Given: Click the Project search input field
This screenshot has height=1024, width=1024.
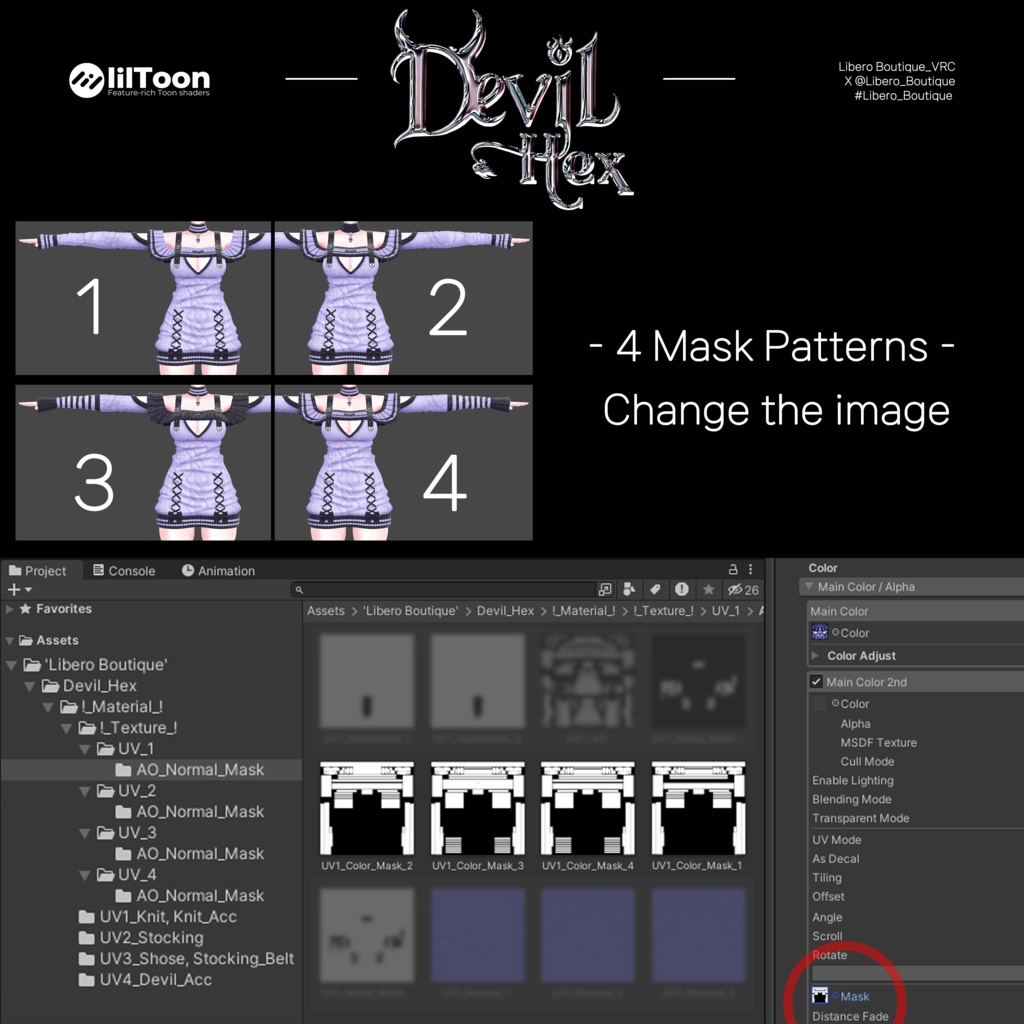Looking at the screenshot, I should [443, 590].
